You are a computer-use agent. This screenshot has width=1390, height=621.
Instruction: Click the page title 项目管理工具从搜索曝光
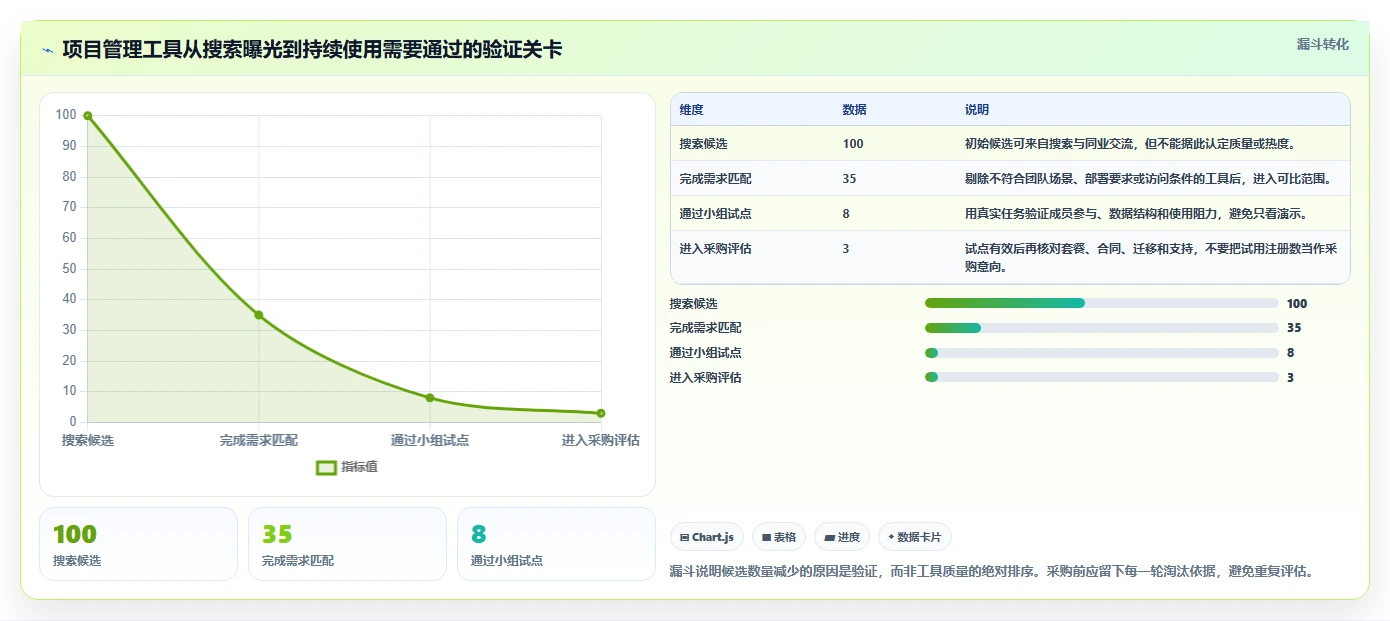coord(312,49)
